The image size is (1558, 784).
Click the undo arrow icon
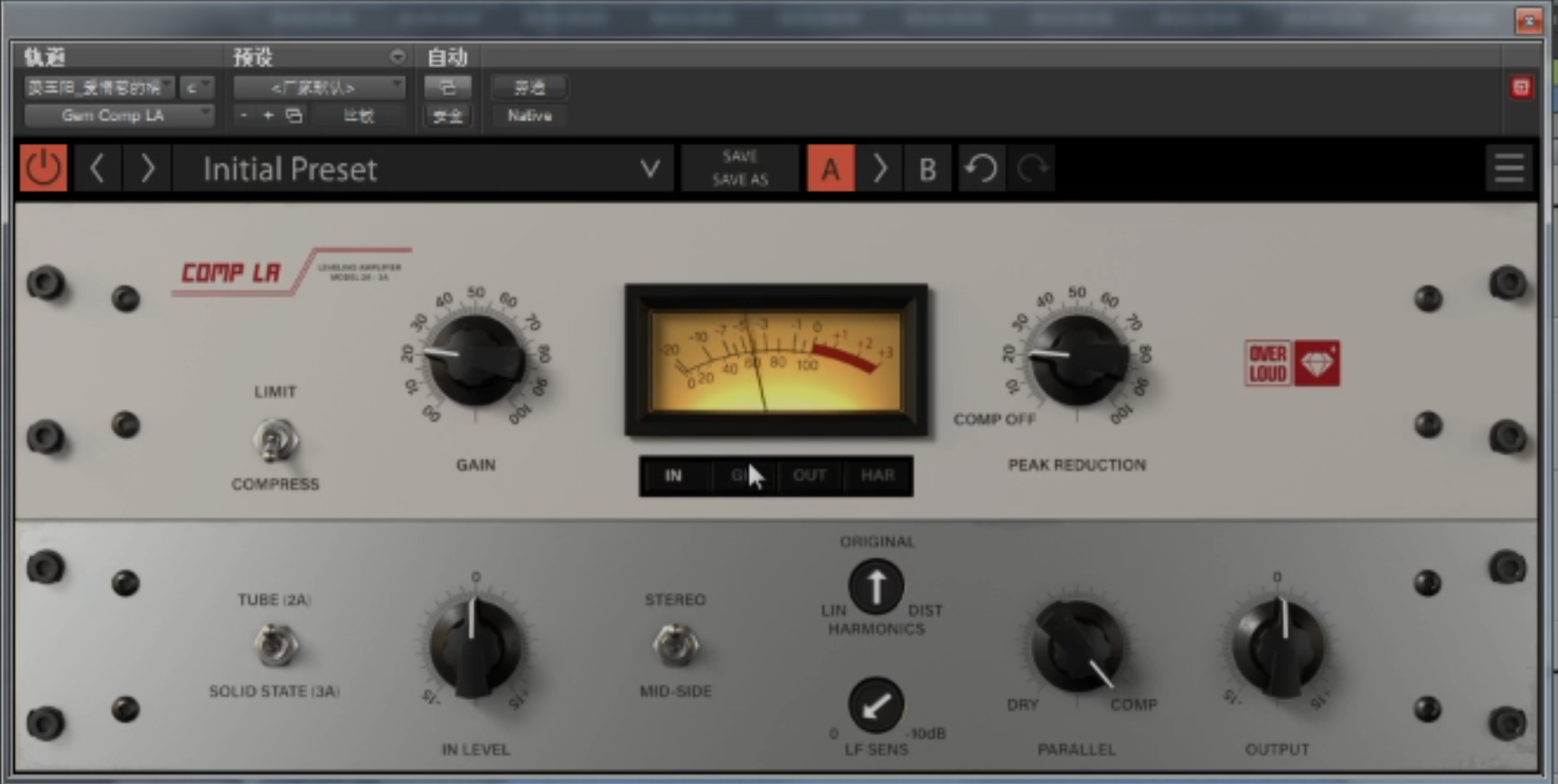(x=981, y=169)
